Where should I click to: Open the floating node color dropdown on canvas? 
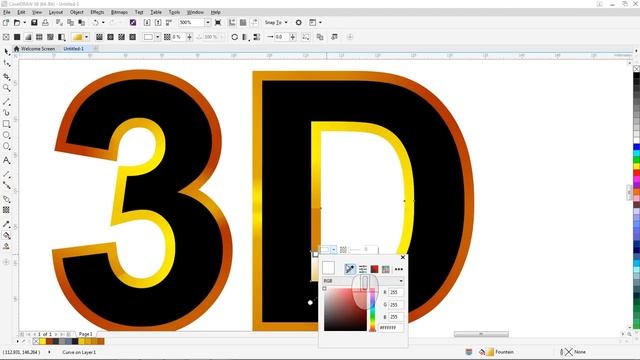(x=333, y=249)
